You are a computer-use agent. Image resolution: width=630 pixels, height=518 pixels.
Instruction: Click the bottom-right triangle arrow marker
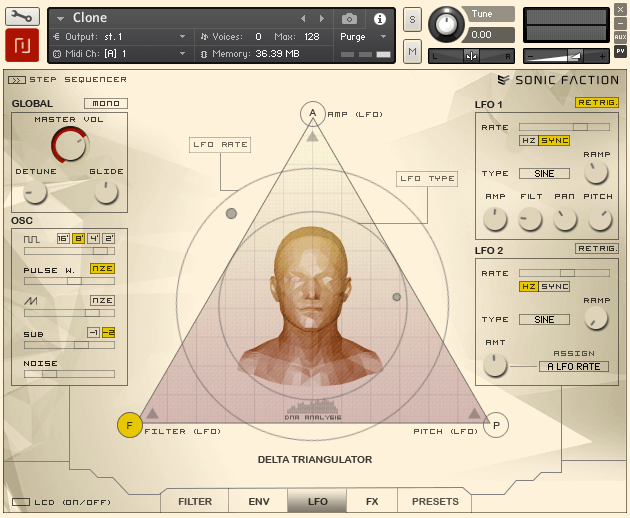coord(474,413)
